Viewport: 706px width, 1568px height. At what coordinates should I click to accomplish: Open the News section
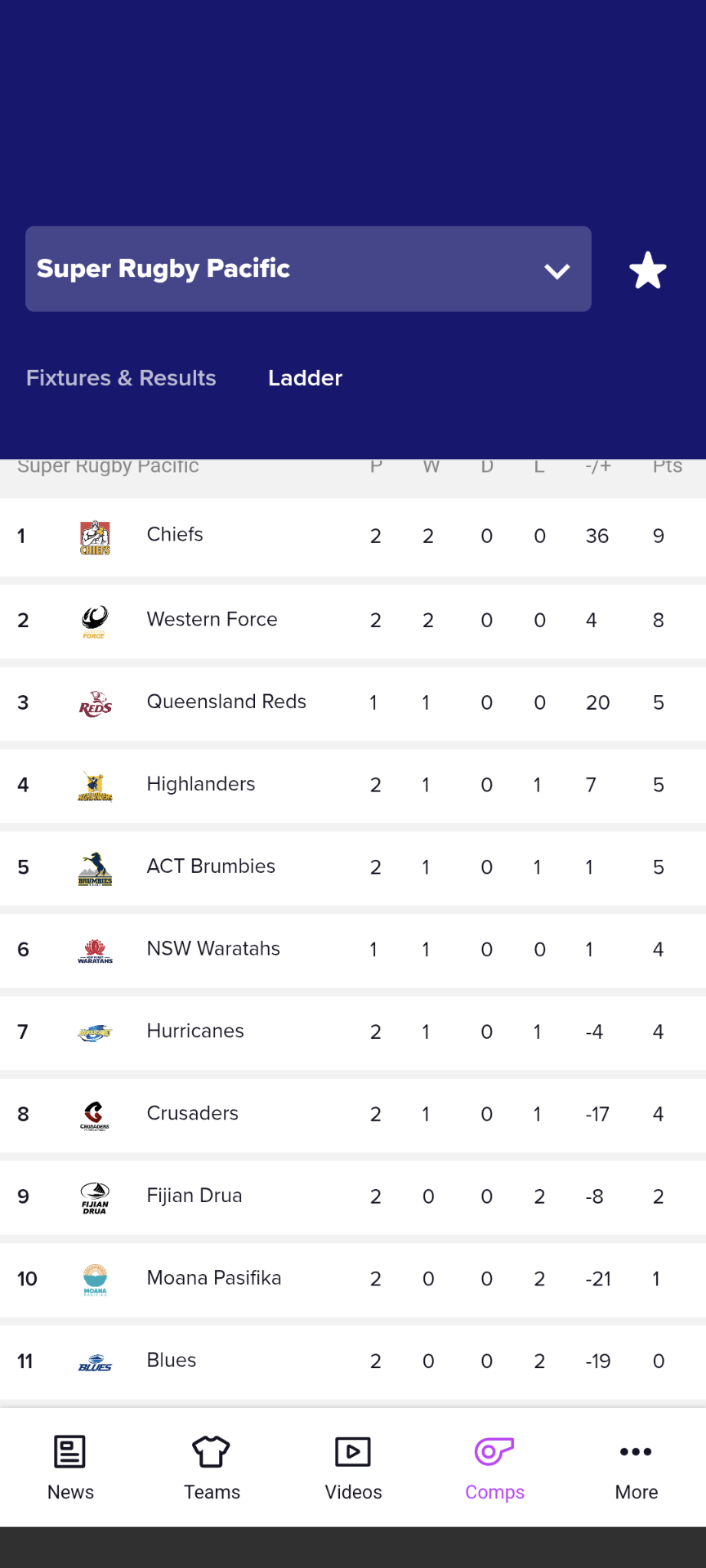coord(70,1468)
